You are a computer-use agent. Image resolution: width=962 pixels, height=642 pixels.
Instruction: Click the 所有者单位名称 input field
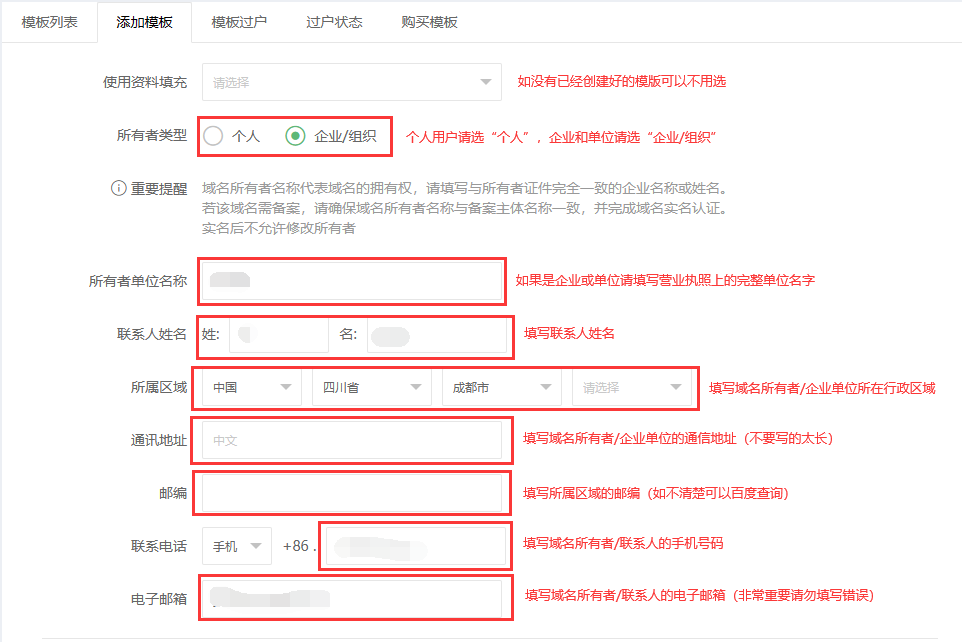coord(352,282)
